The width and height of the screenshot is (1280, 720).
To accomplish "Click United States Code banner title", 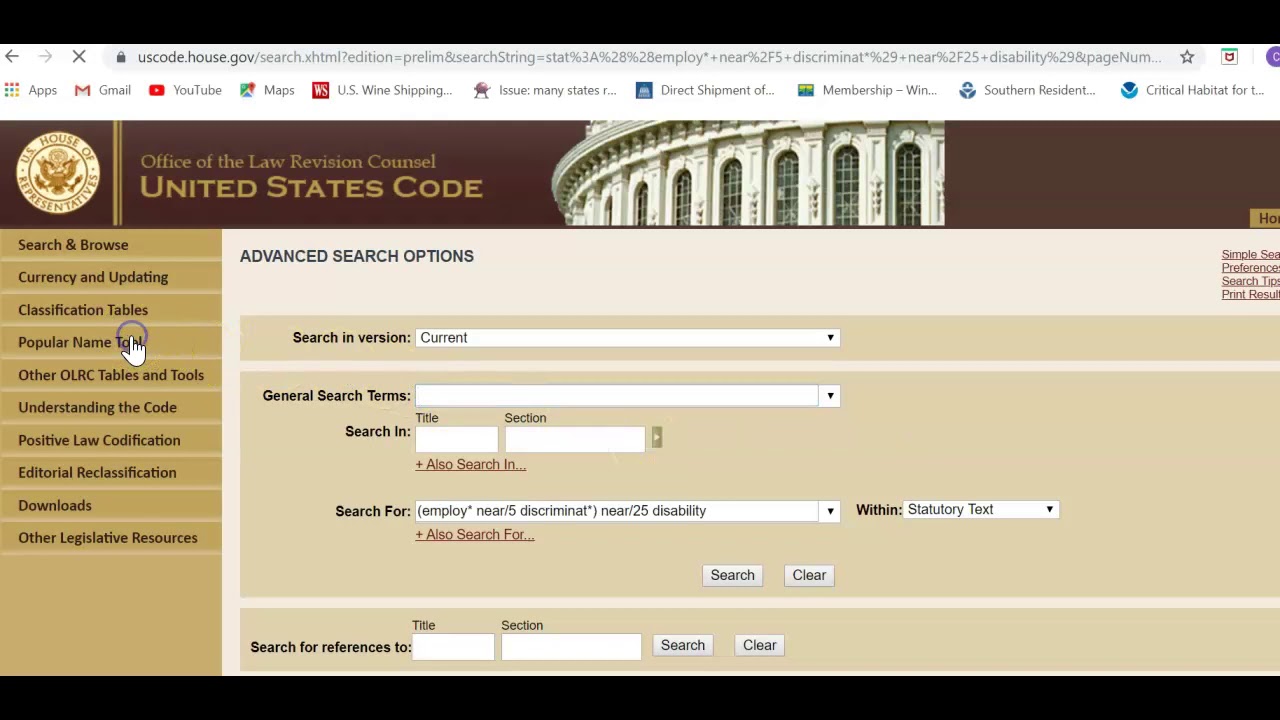I will click(311, 187).
